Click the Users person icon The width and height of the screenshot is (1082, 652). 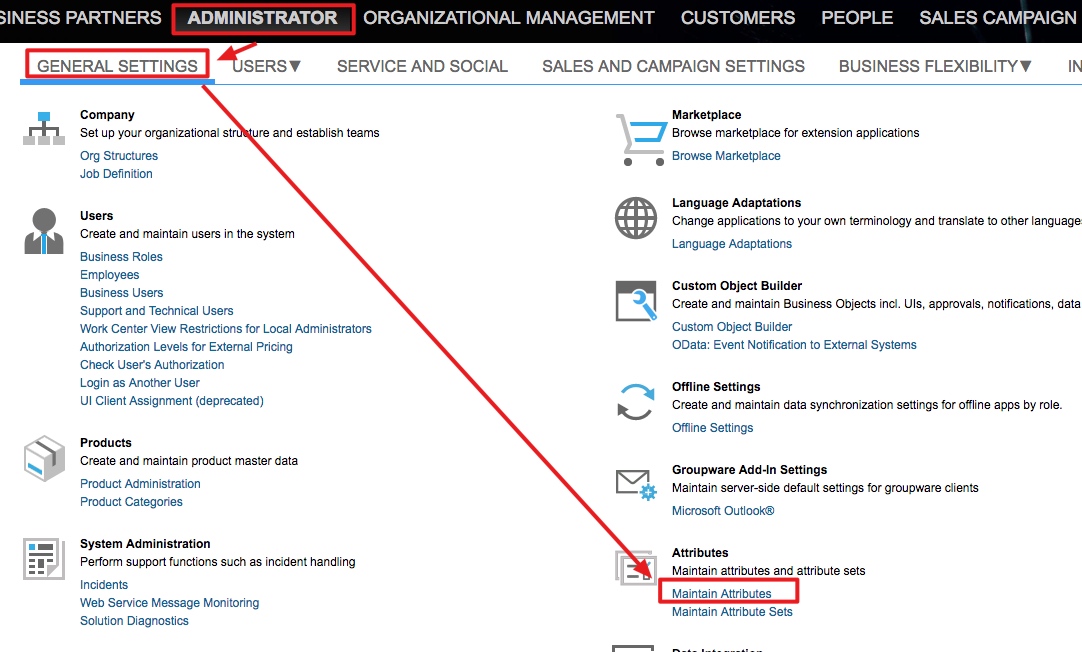click(44, 231)
